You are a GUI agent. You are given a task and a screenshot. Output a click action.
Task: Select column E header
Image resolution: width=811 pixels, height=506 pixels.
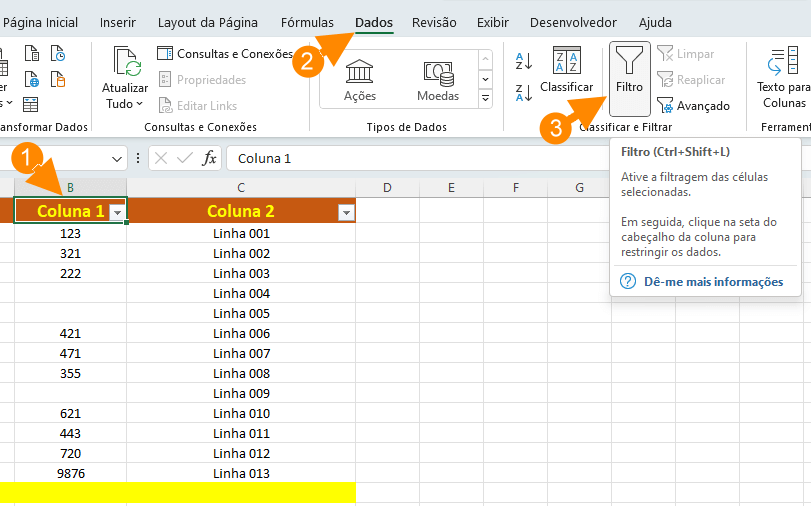point(452,188)
